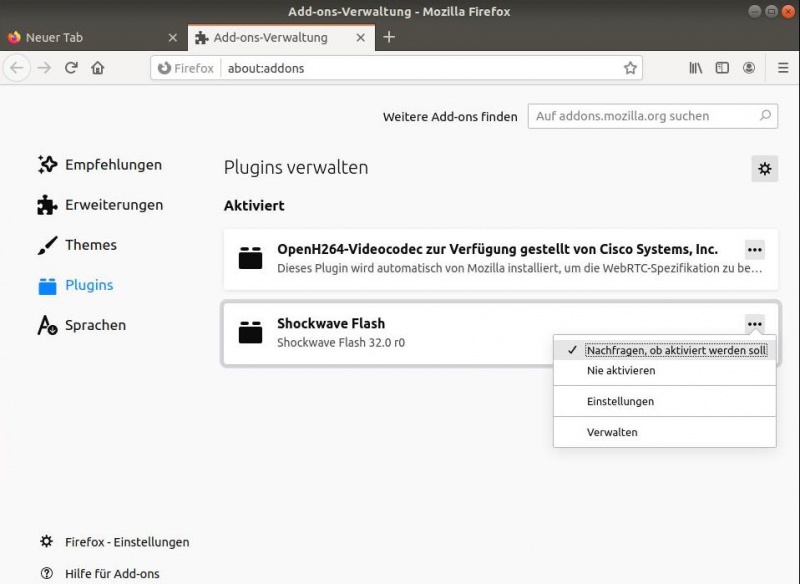Click the magnifier in addons search field
This screenshot has height=584, width=800.
click(x=765, y=116)
